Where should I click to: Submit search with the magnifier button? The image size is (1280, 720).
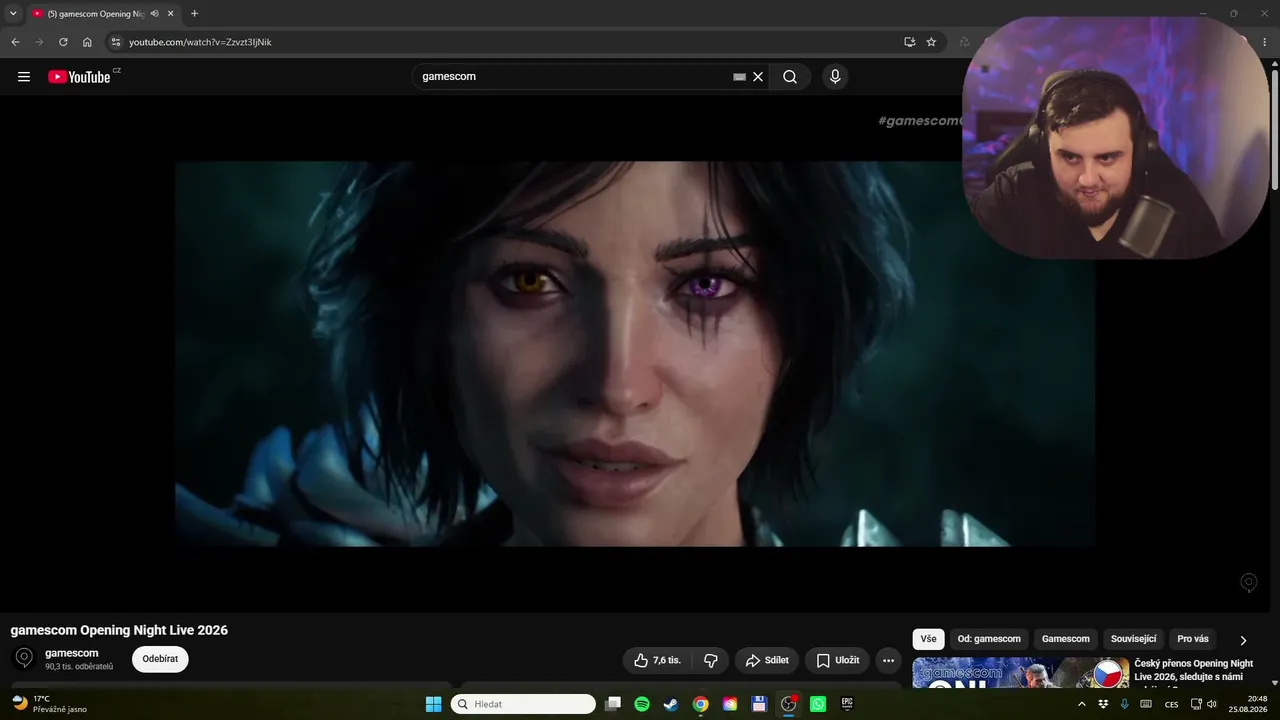click(x=790, y=77)
